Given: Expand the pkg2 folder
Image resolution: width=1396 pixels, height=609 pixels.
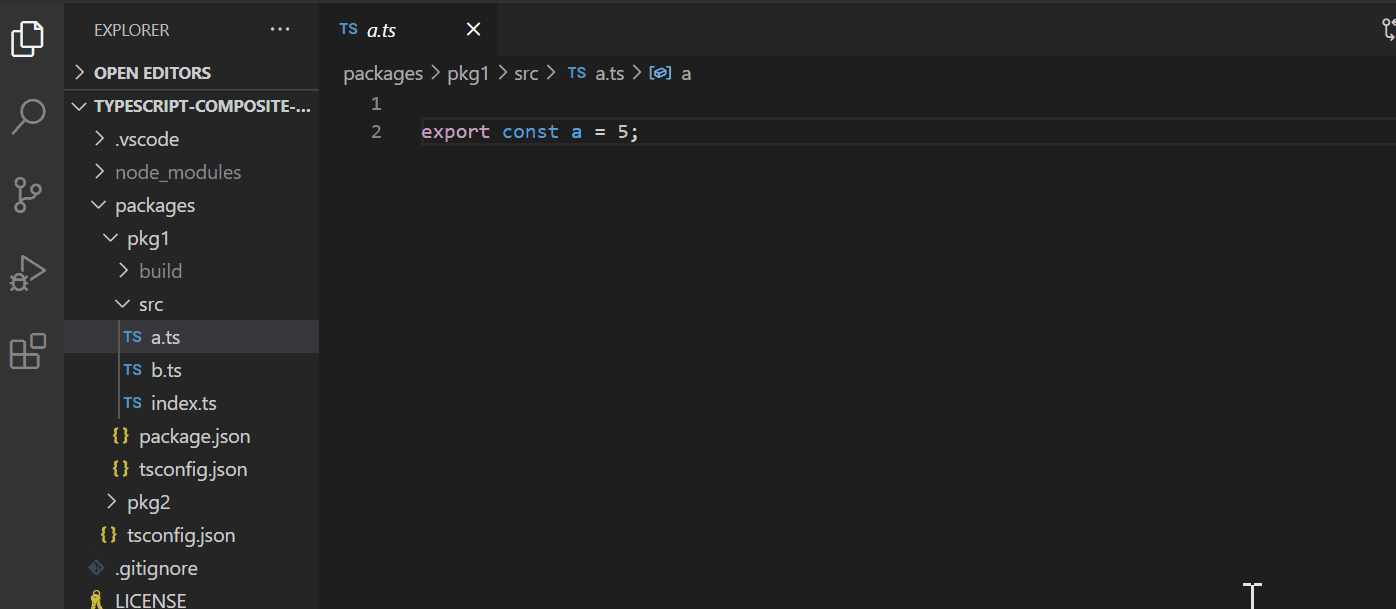Looking at the screenshot, I should pos(110,501).
